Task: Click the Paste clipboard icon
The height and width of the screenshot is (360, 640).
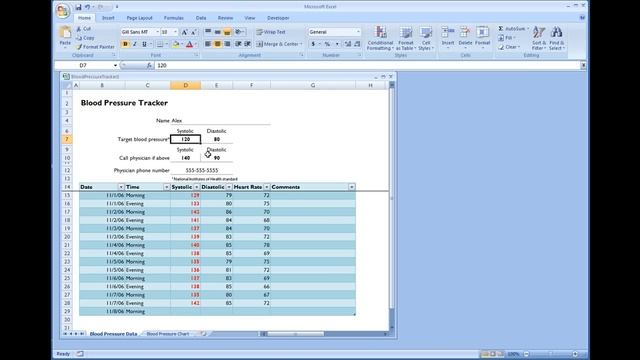Action: point(65,33)
